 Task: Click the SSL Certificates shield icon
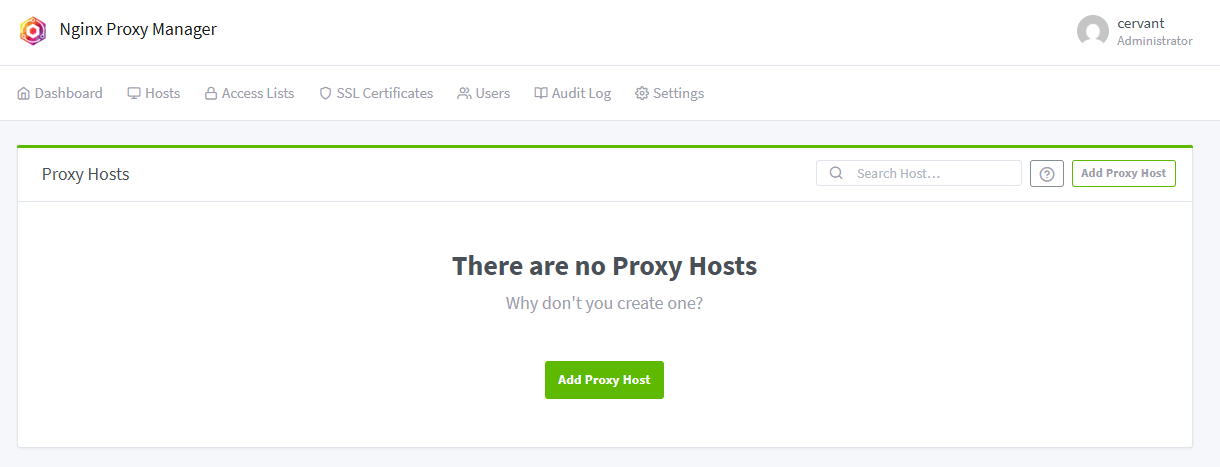[325, 93]
